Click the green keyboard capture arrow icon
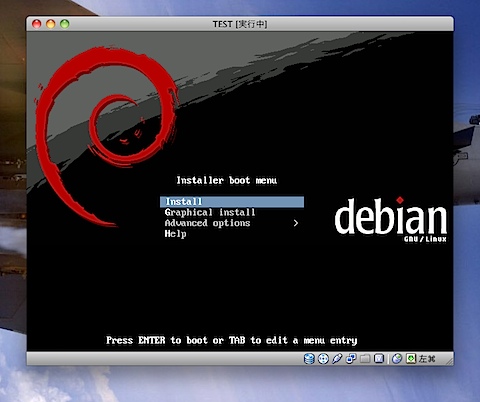The width and height of the screenshot is (480, 402). [x=411, y=359]
